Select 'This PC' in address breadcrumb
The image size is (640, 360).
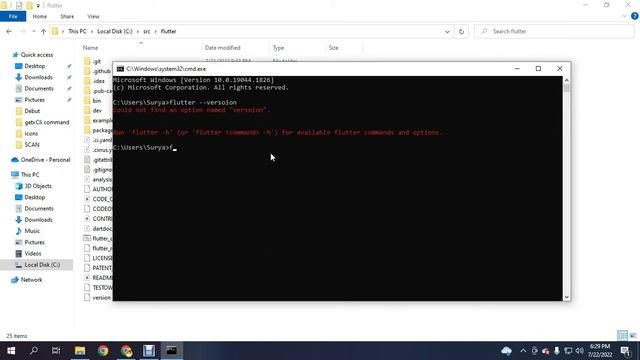click(x=77, y=31)
